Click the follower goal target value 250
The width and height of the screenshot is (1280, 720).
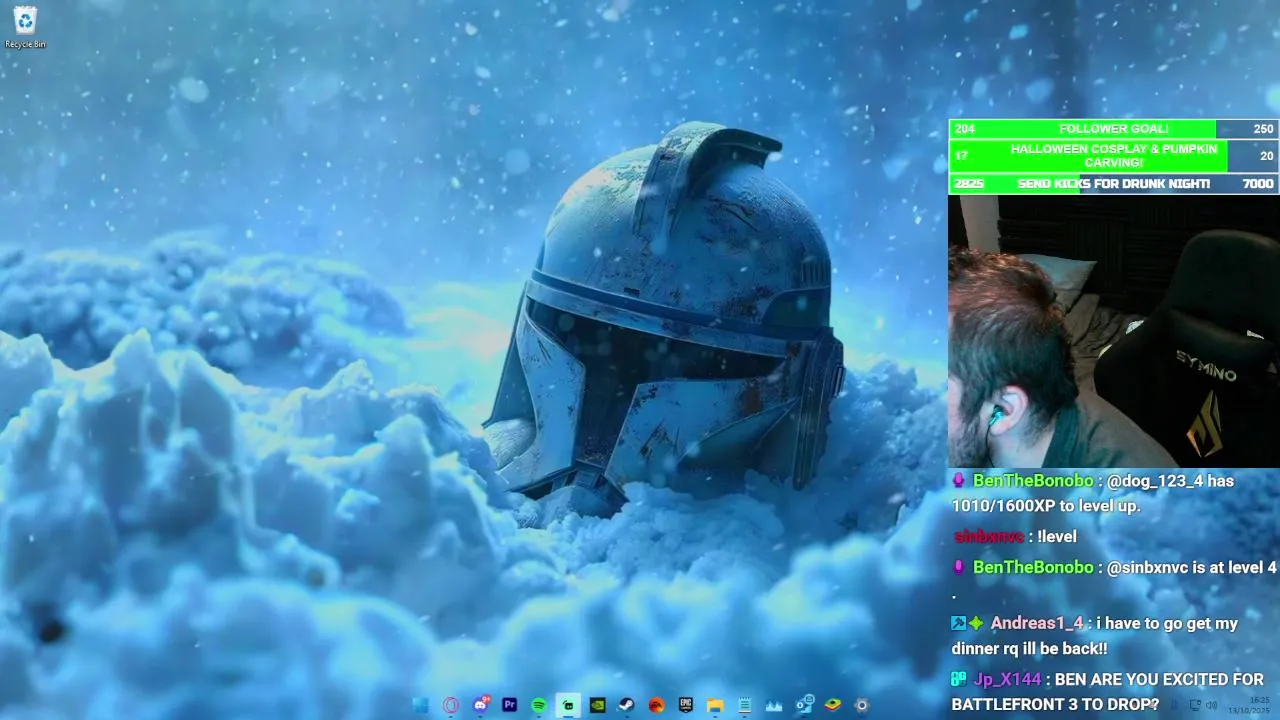(1263, 129)
